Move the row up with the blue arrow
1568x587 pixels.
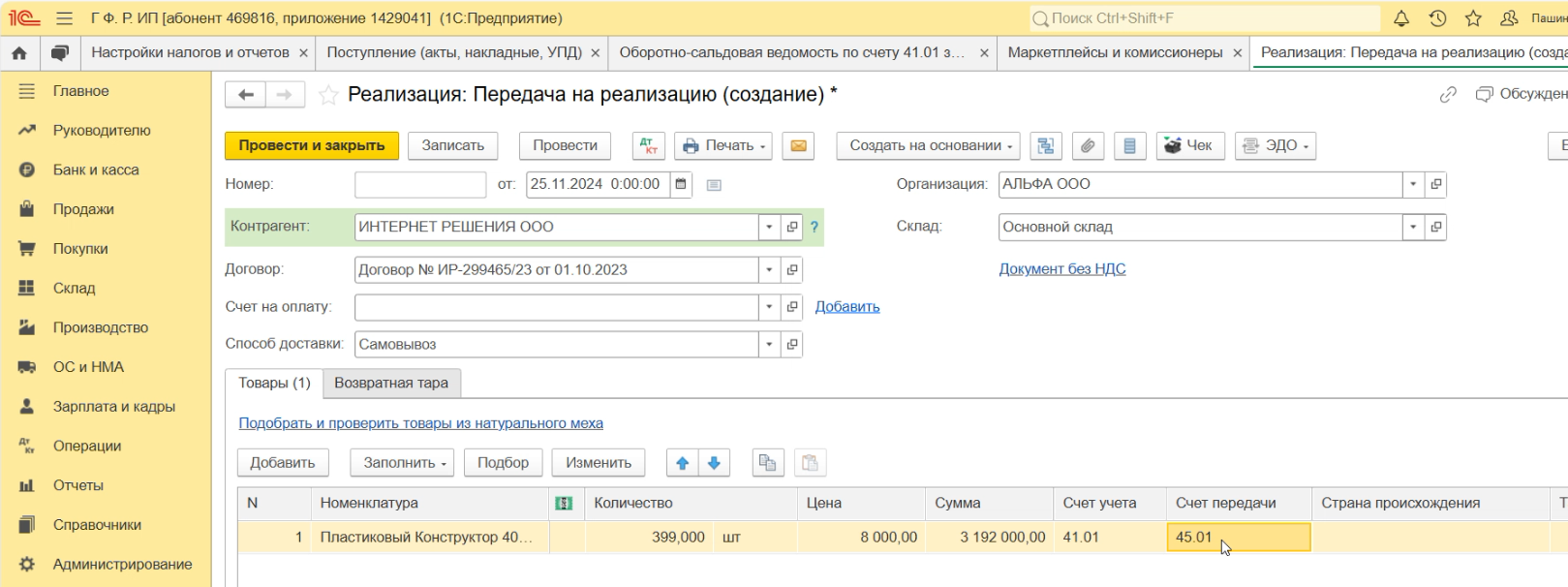point(682,463)
